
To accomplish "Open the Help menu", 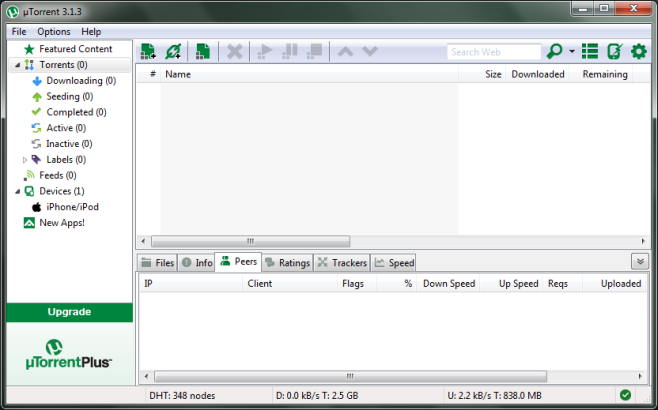I will coord(91,31).
